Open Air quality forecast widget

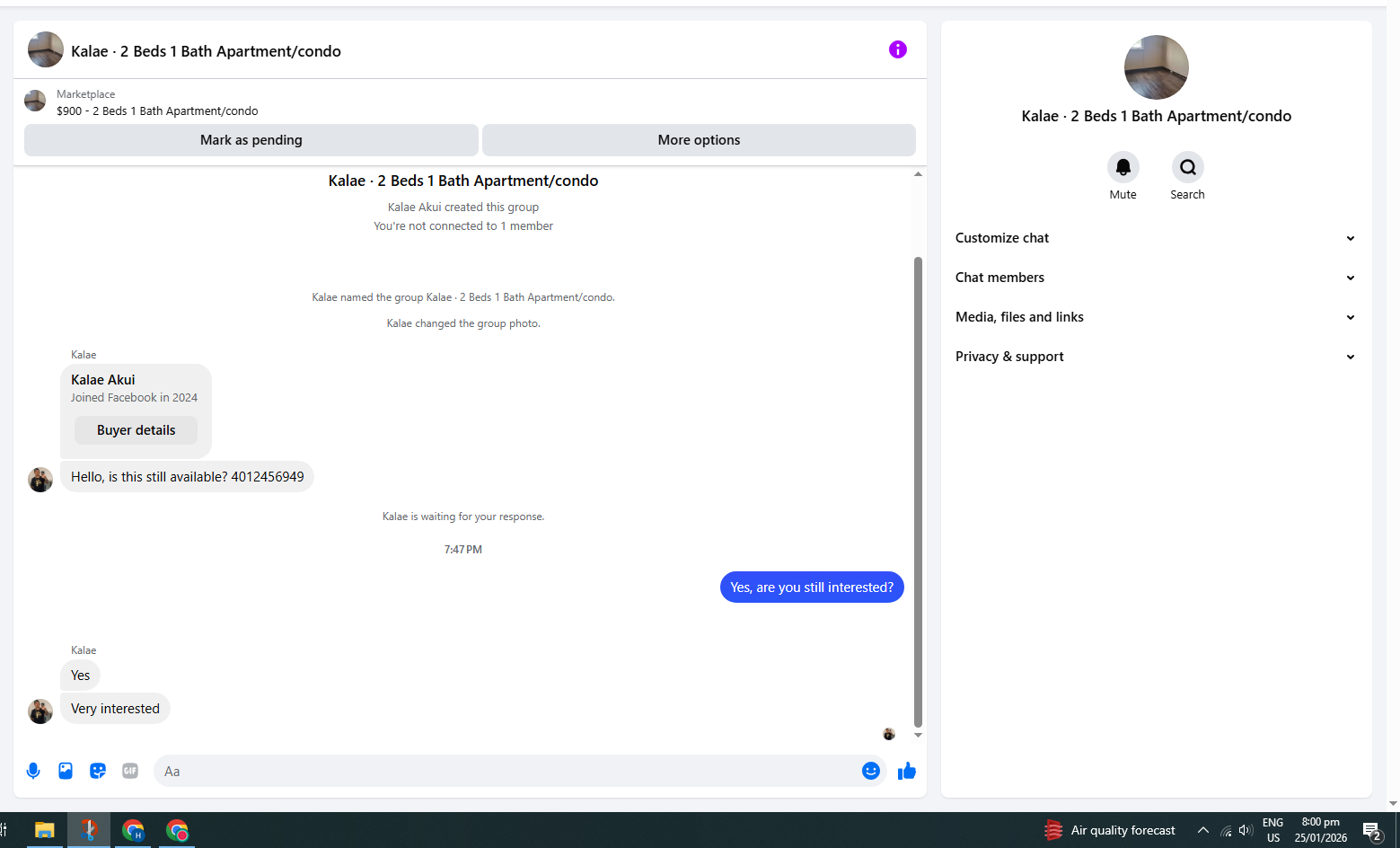point(1109,830)
